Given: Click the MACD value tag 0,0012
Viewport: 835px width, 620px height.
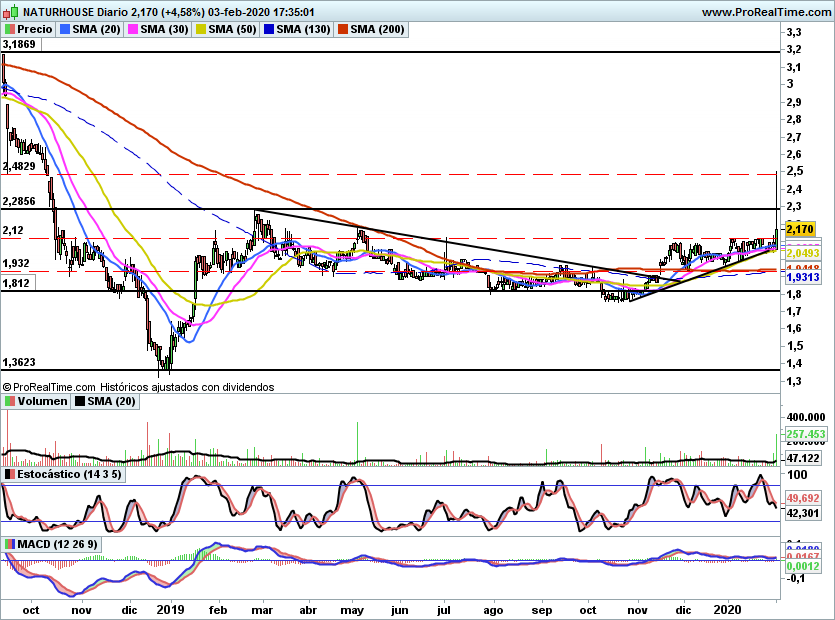Looking at the screenshot, I should click(803, 566).
